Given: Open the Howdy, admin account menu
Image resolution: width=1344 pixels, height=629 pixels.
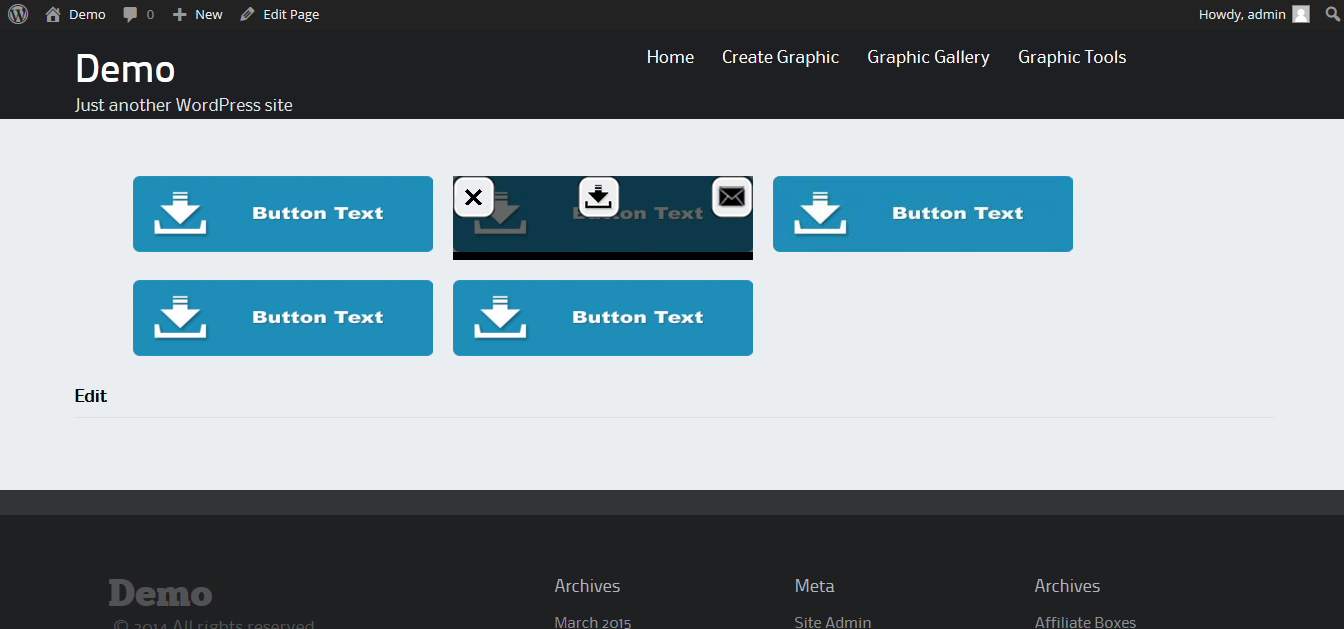Looking at the screenshot, I should tap(1242, 14).
